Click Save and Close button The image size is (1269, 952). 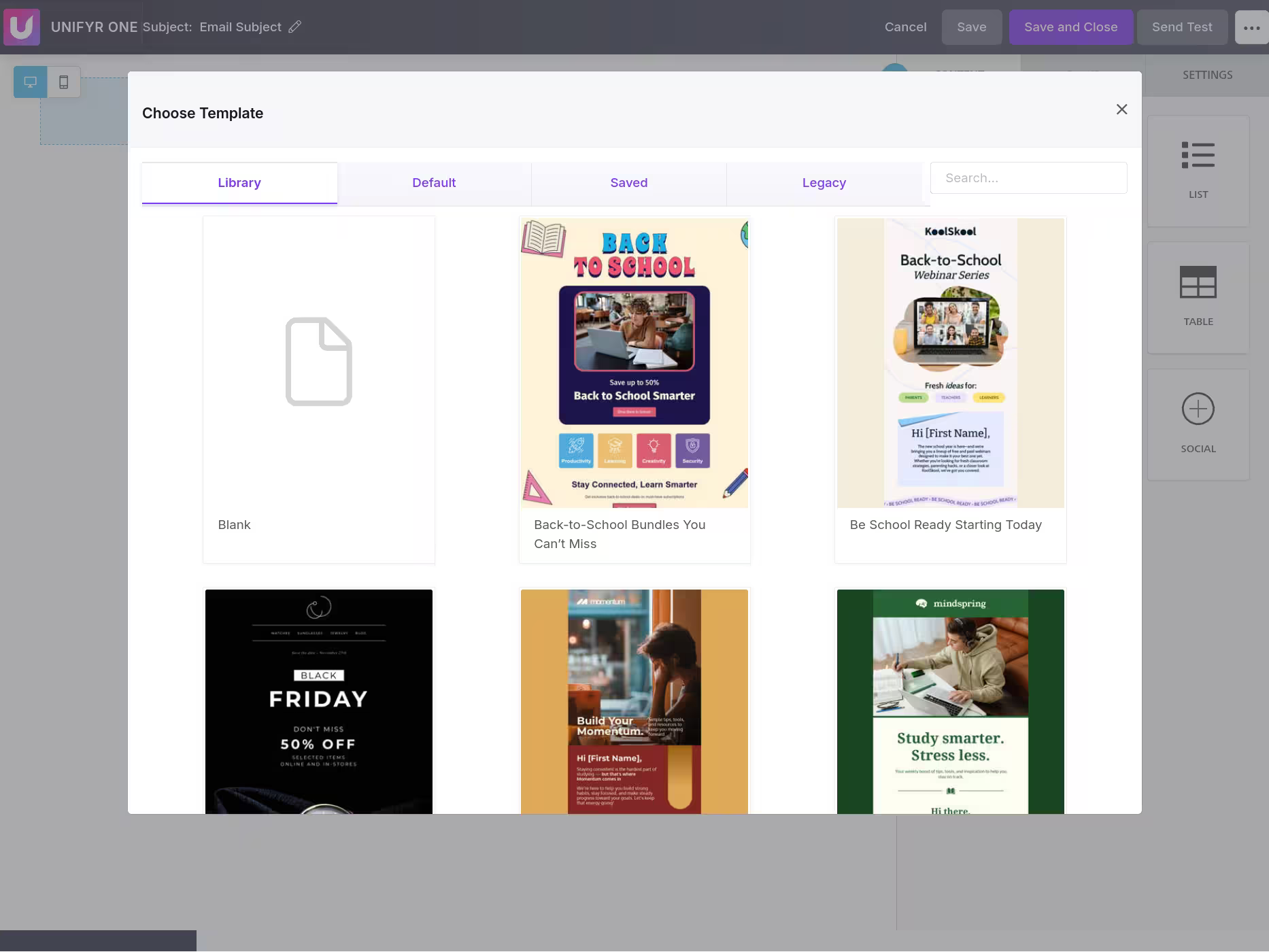pos(1071,27)
